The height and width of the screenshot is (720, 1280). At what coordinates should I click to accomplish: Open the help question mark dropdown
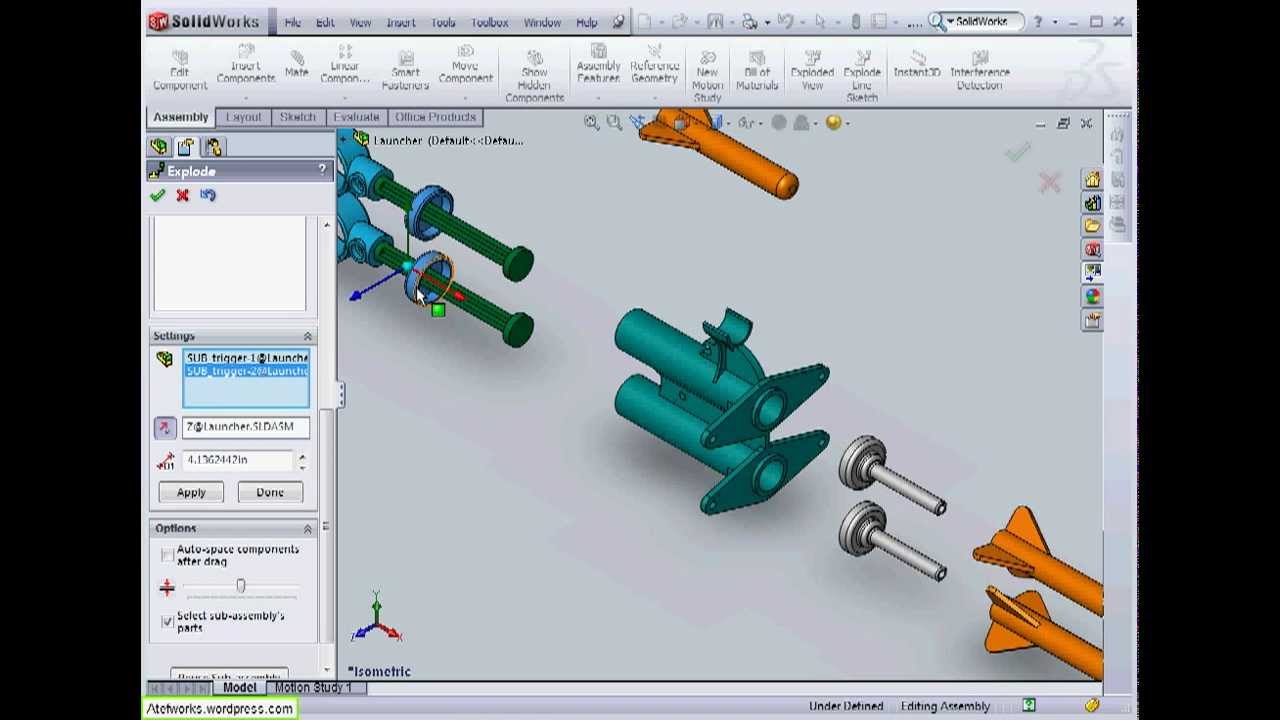point(1055,22)
